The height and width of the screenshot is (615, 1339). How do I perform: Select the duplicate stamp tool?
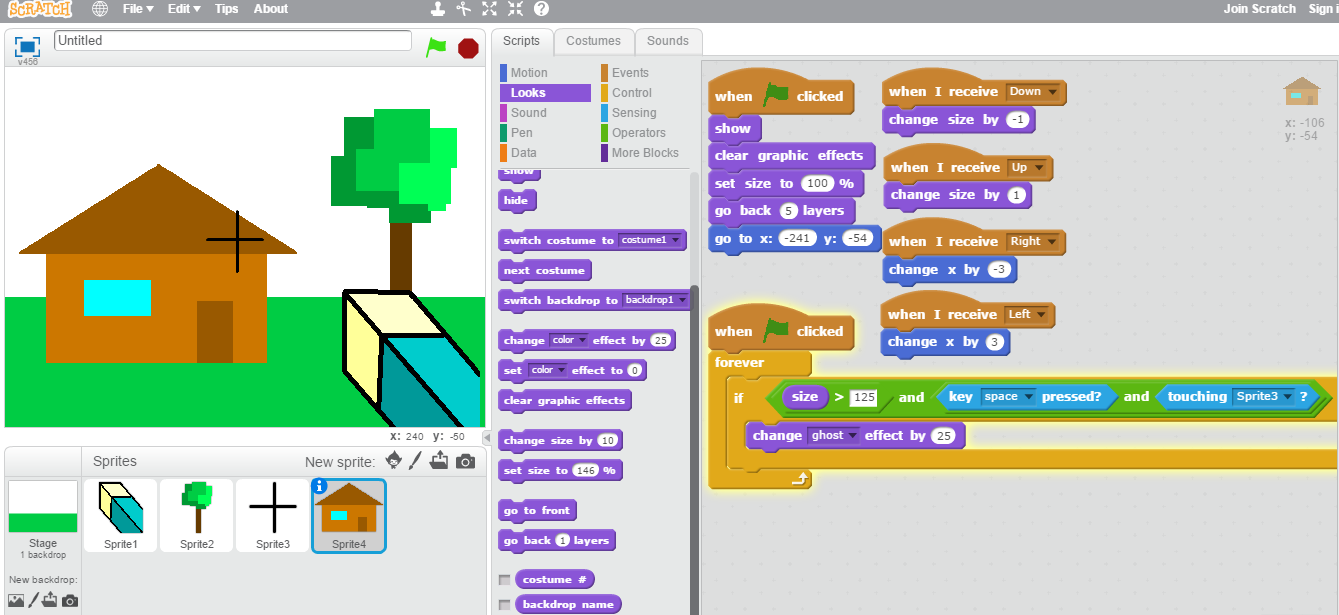coord(437,9)
